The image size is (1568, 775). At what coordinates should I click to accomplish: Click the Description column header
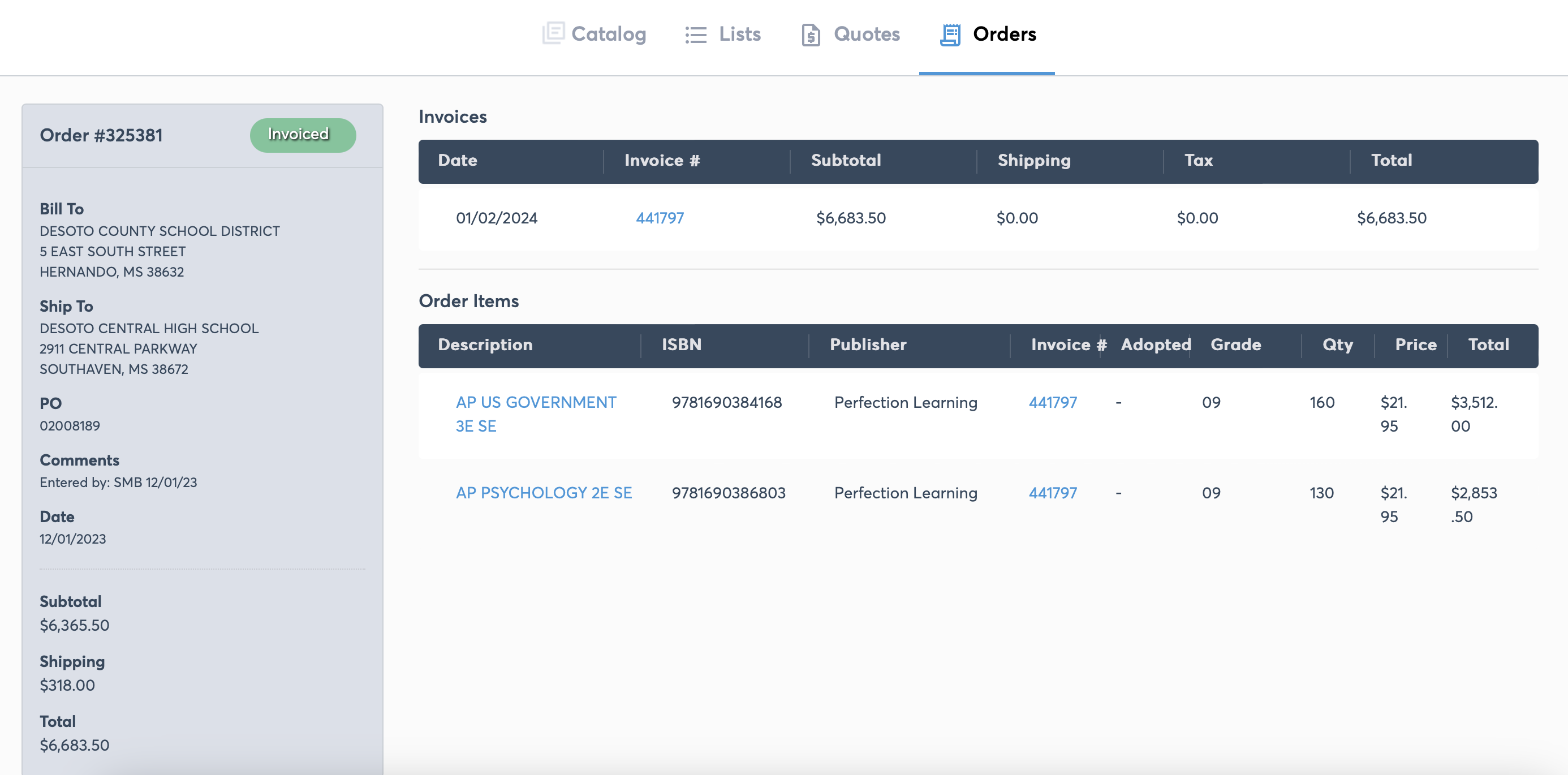coord(485,345)
